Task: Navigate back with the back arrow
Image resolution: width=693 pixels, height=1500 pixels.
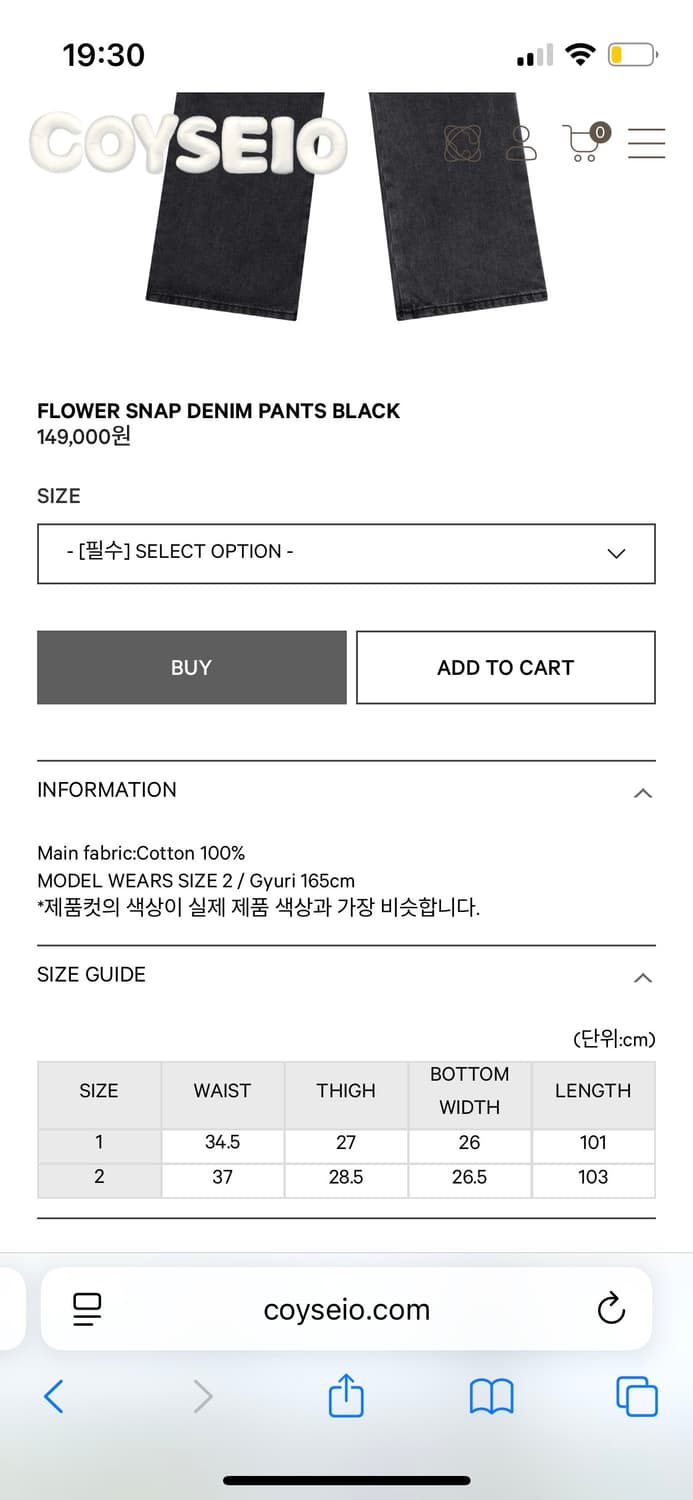Action: (54, 1396)
